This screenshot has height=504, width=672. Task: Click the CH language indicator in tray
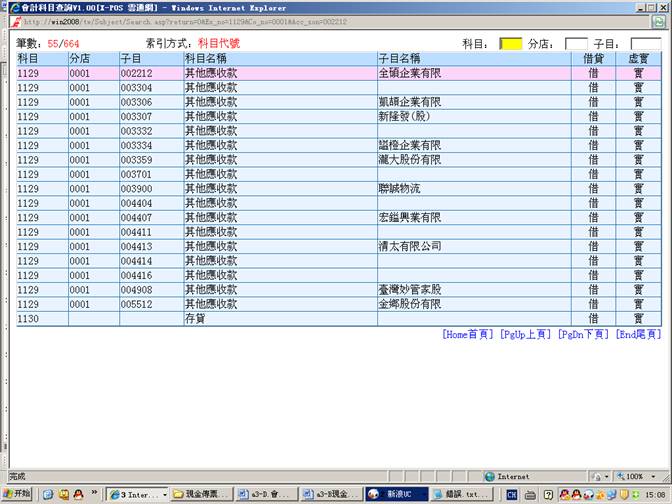(512, 494)
